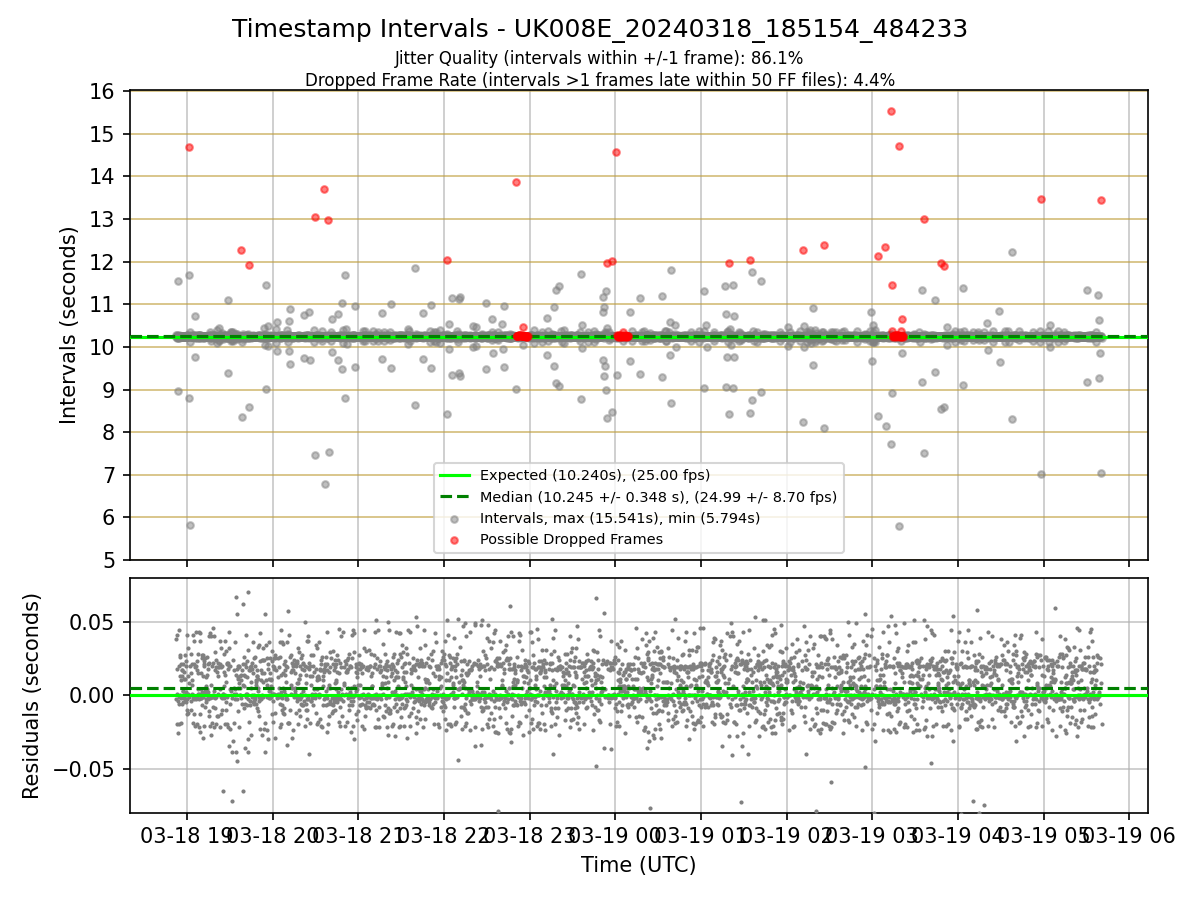1200x900 pixels.
Task: Select the Jitter Quality 86.1% subtitle line
Action: click(599, 58)
